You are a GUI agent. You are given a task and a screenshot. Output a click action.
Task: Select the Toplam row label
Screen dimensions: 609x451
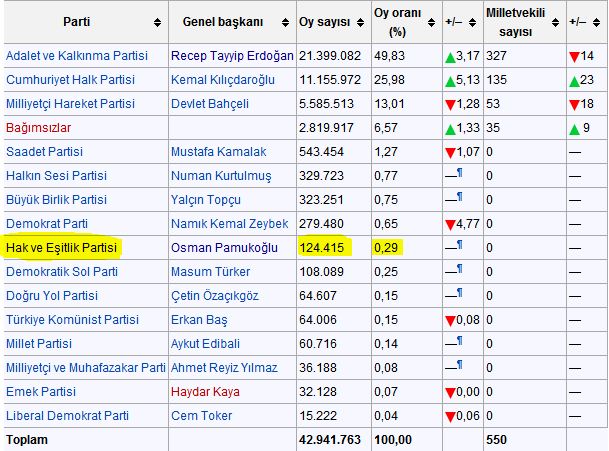27,440
